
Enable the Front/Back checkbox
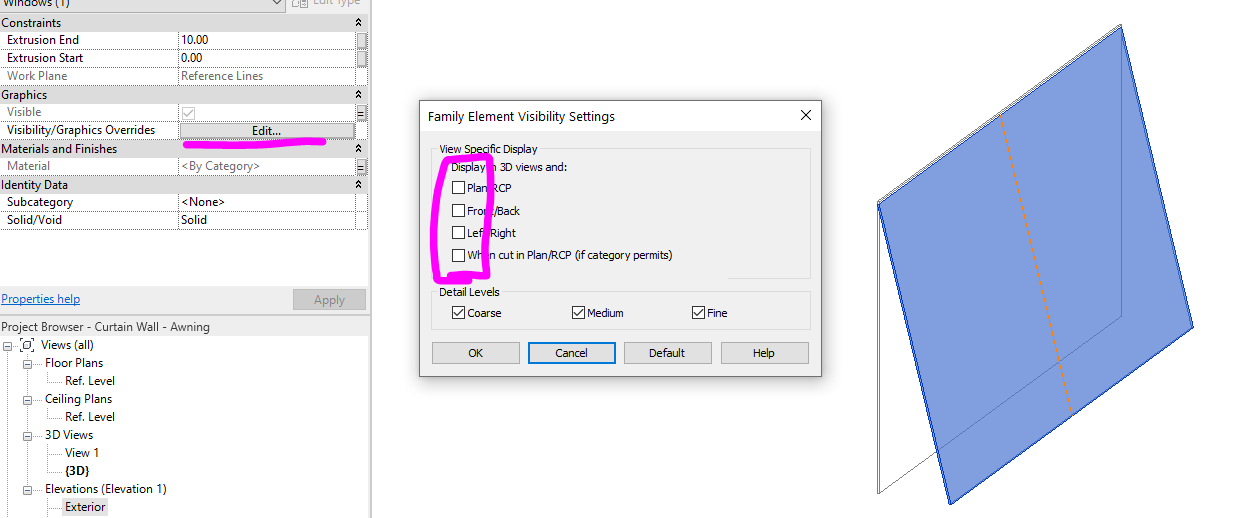point(458,211)
